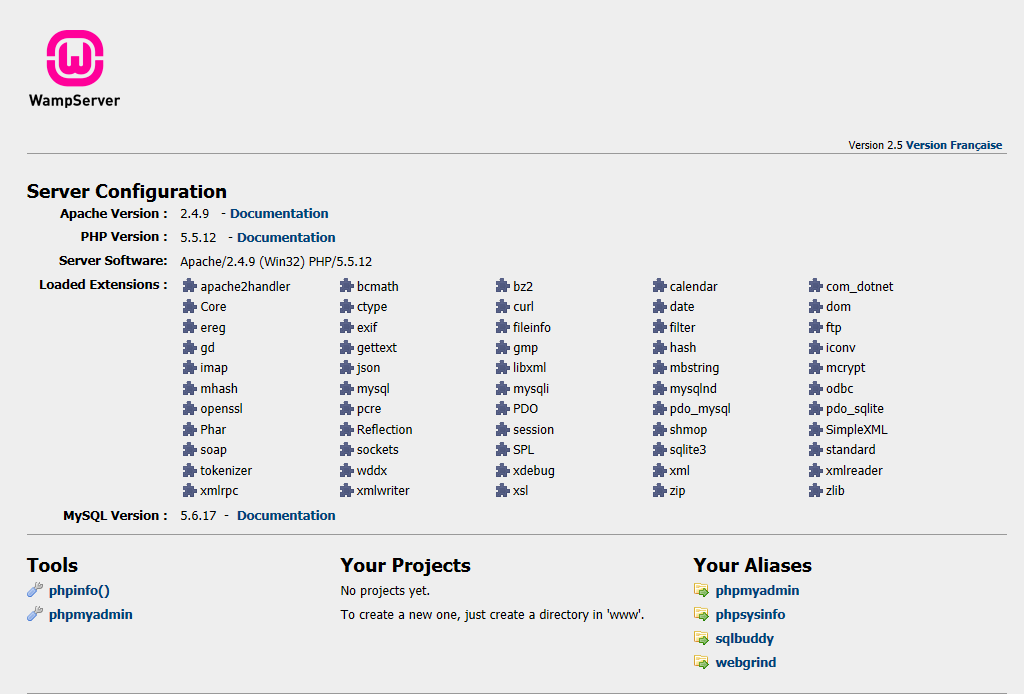Viewport: 1024px width, 694px height.
Task: Click the puzzle icon next to openssl
Action: point(189,409)
